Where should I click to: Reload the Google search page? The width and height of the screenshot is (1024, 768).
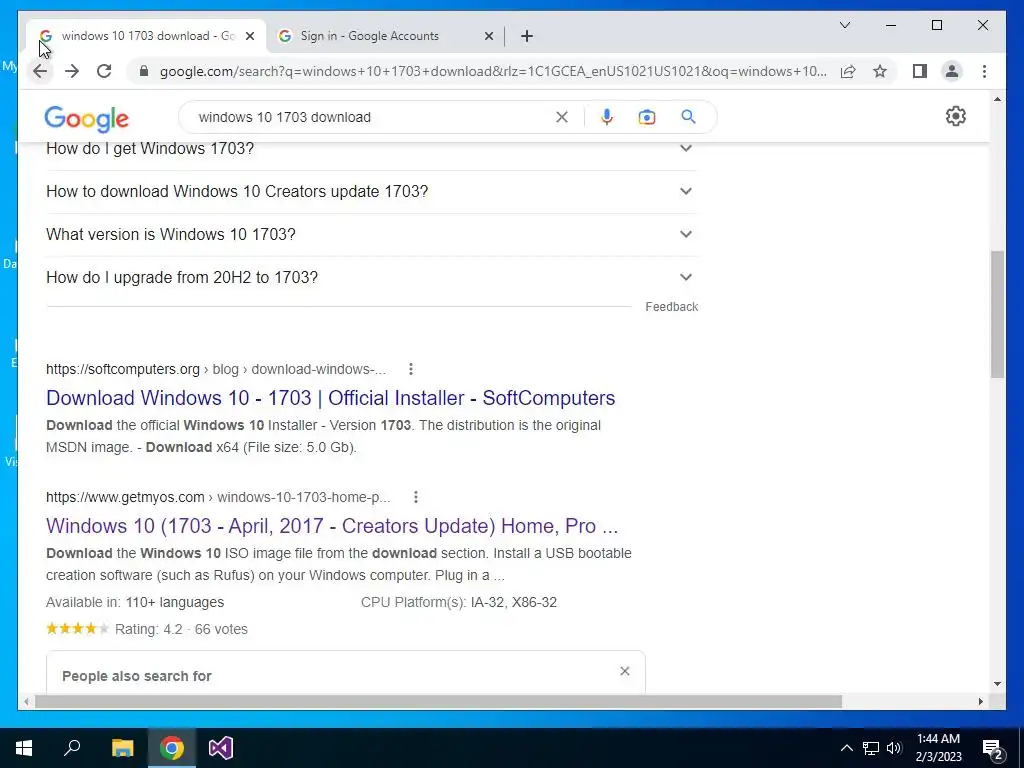click(x=104, y=71)
